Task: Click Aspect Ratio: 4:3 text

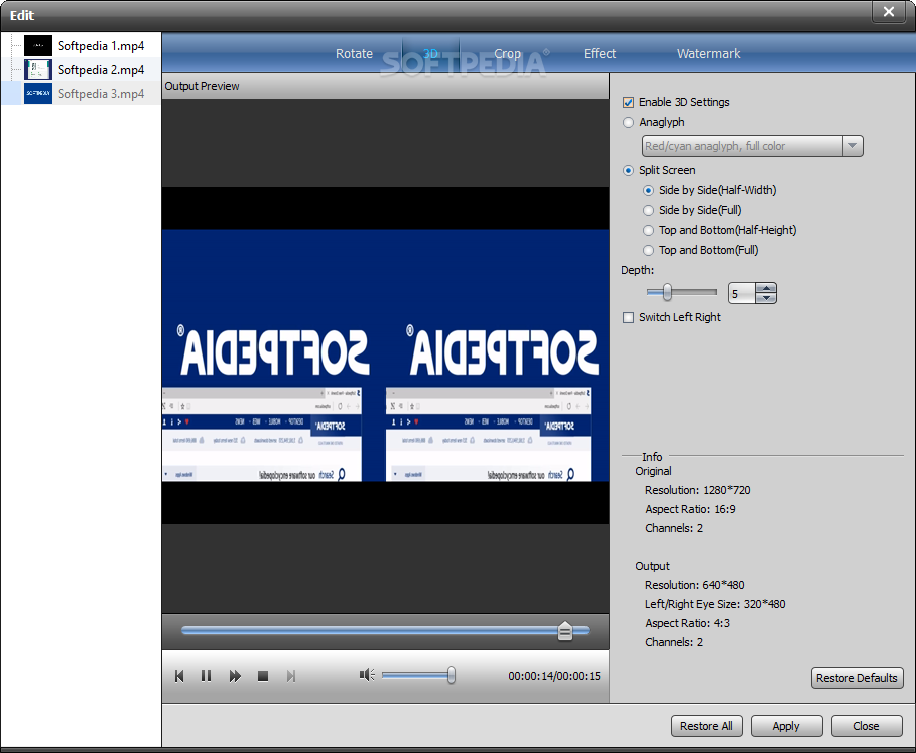Action: (x=687, y=623)
